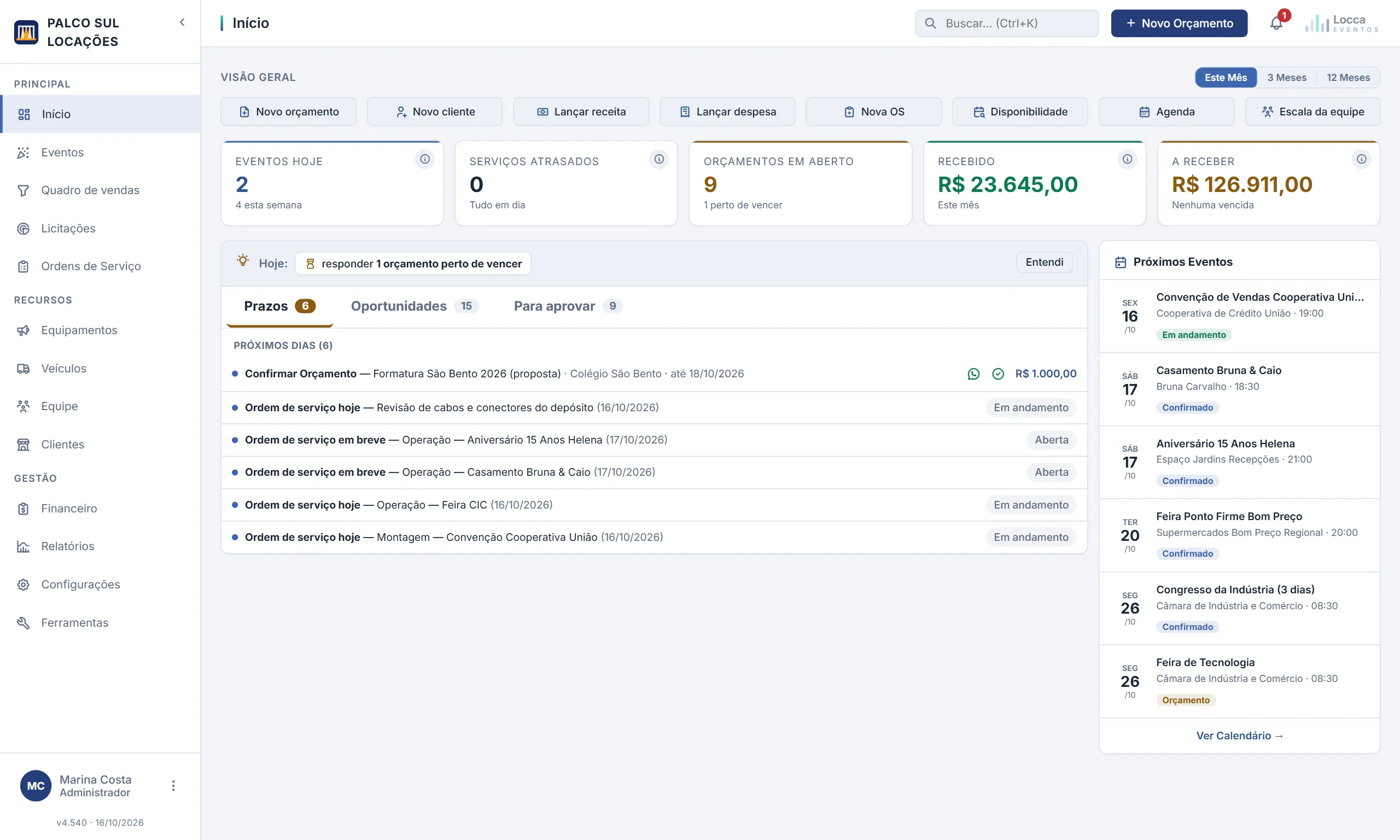Click the WhatsApp icon on Confirmar Orçamento row
This screenshot has width=1400, height=840.
tap(973, 374)
